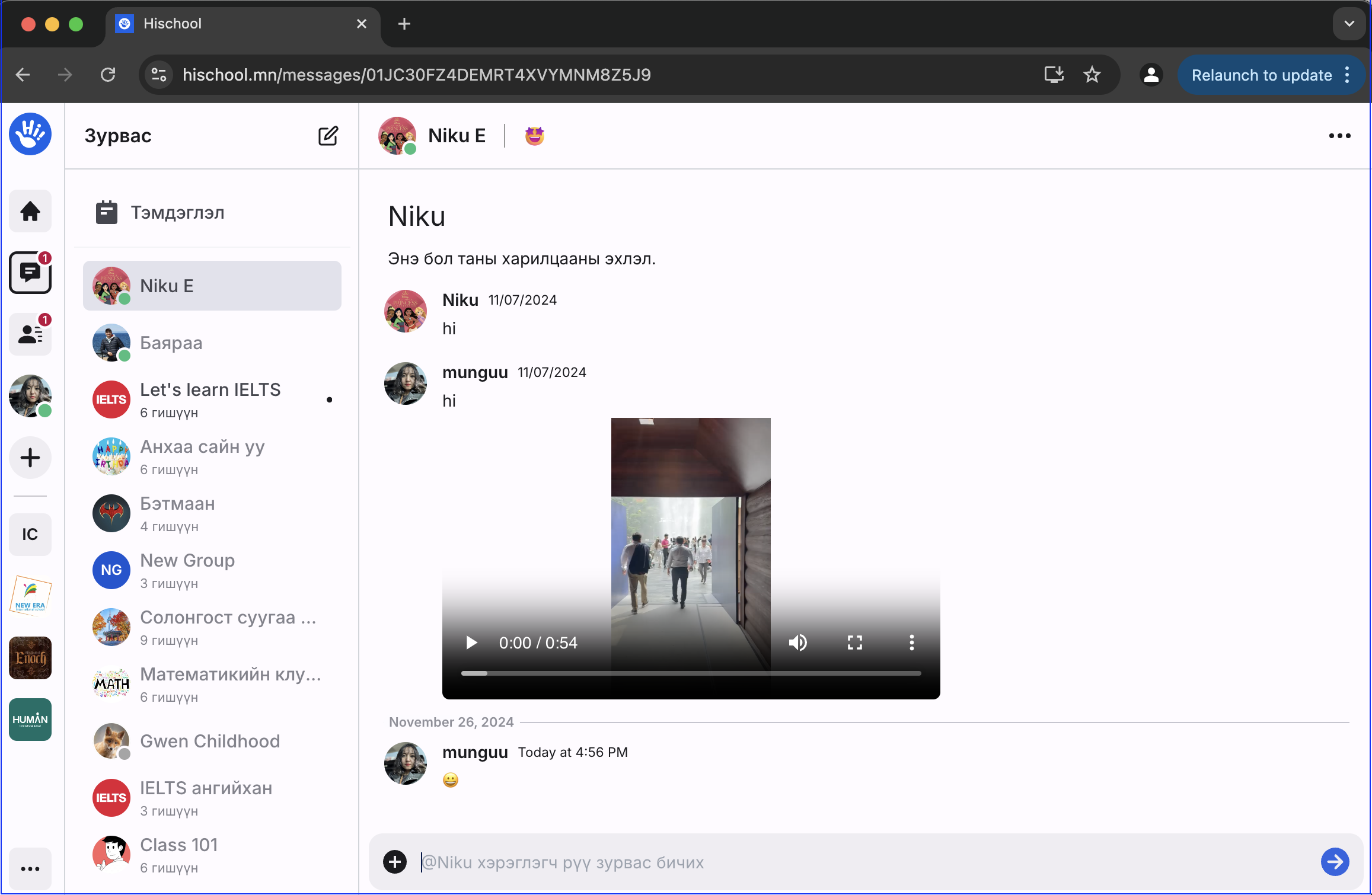Click the plus icon to add workspace
This screenshot has width=1372, height=895.
click(30, 458)
